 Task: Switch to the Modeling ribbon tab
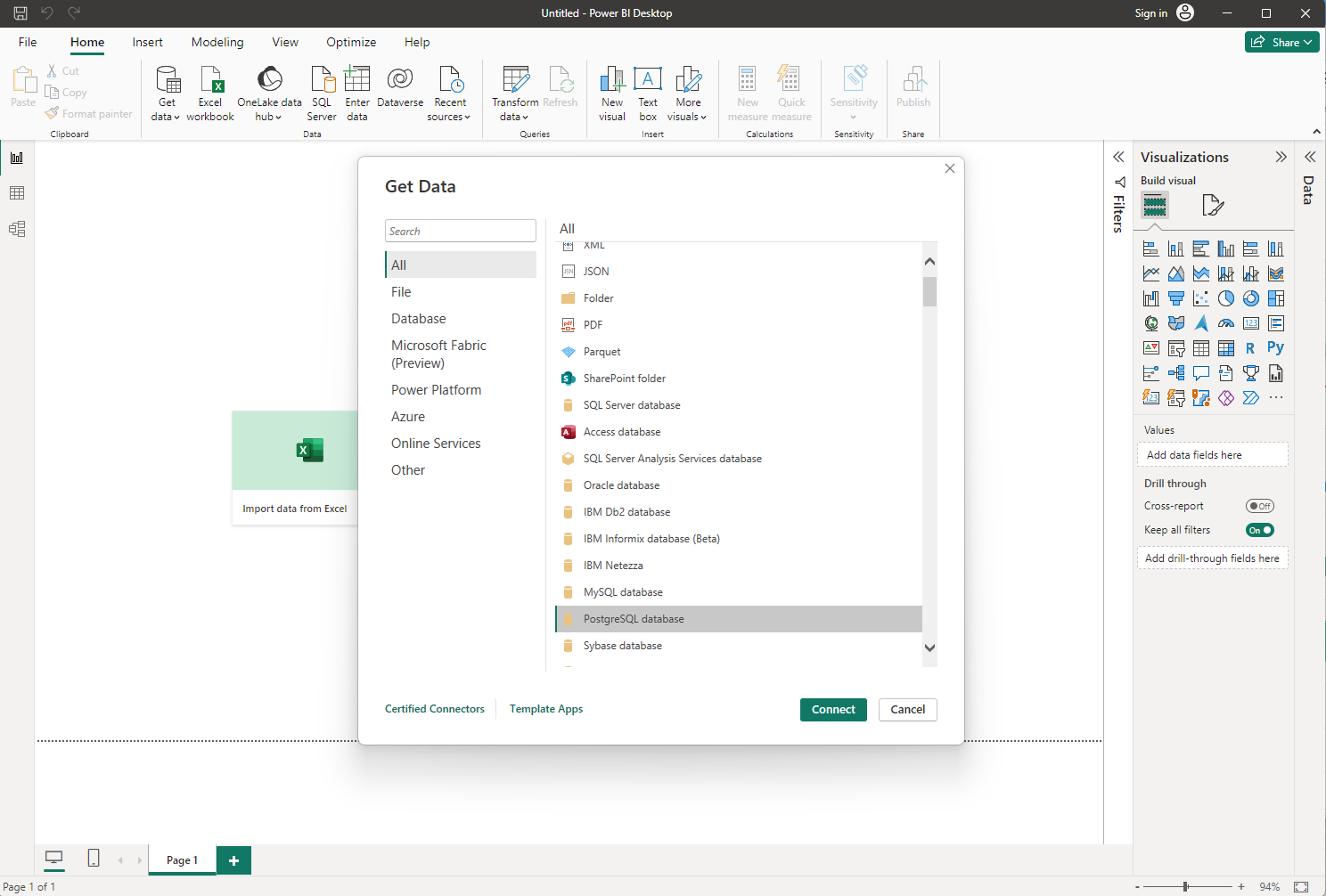click(217, 42)
